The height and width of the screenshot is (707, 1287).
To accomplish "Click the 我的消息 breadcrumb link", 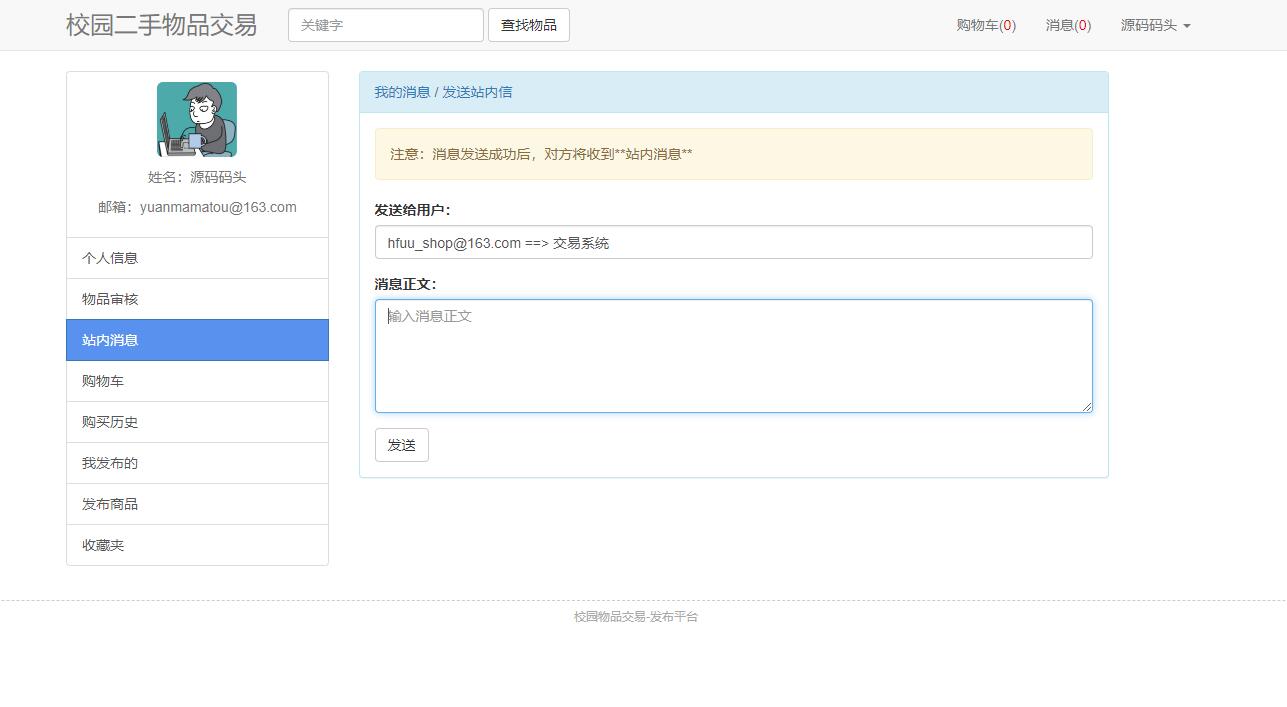I will click(x=402, y=92).
